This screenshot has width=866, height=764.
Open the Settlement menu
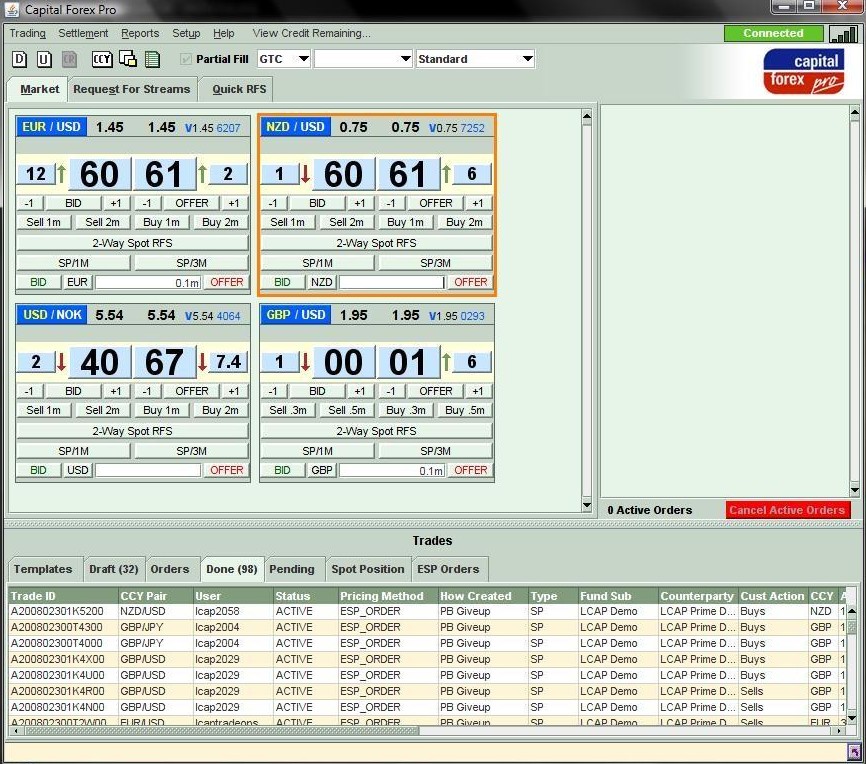[83, 33]
